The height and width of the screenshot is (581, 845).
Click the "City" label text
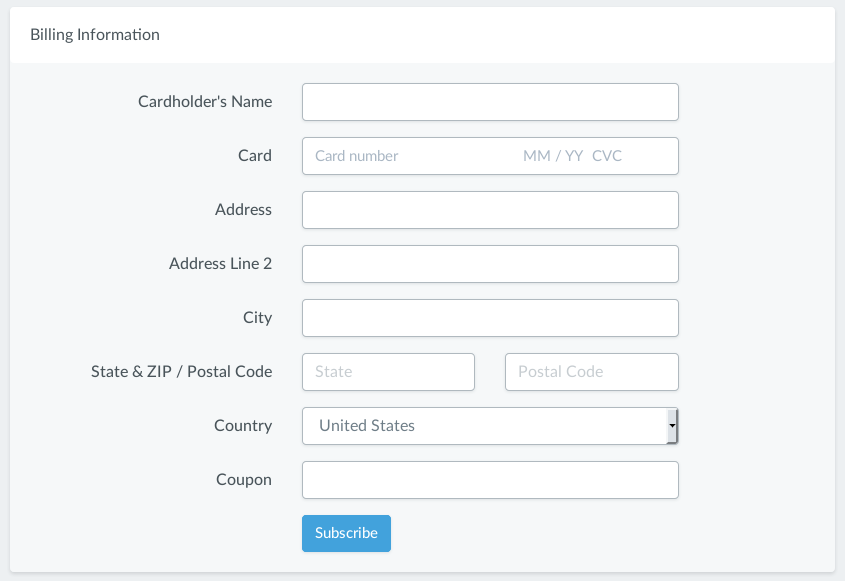click(257, 318)
